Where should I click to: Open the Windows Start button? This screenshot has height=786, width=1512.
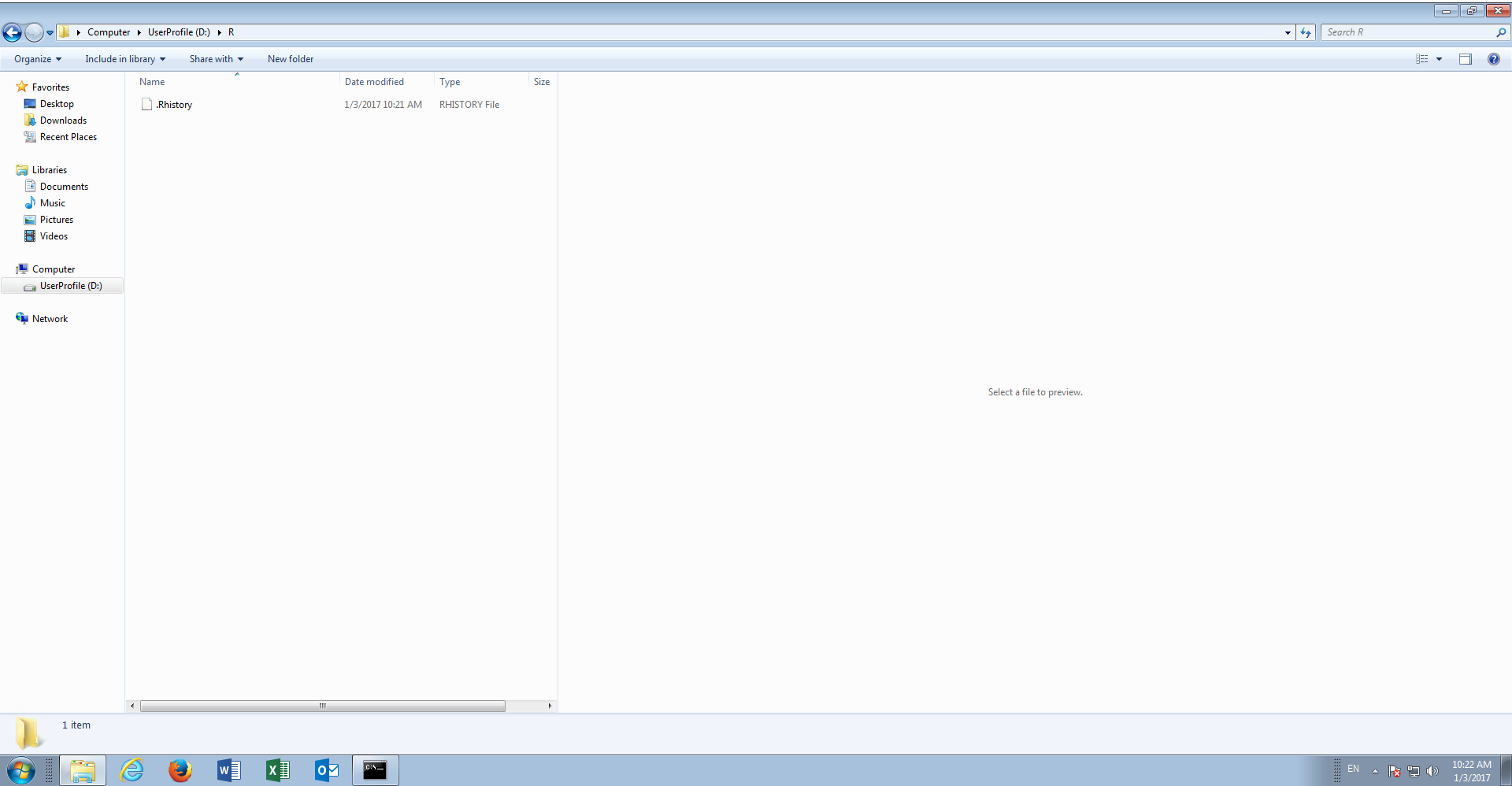click(20, 770)
